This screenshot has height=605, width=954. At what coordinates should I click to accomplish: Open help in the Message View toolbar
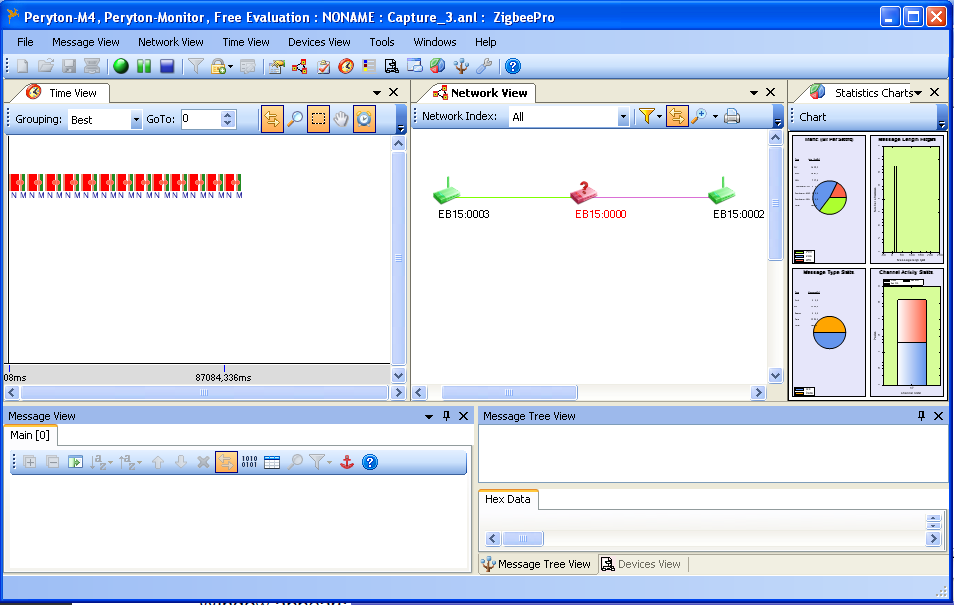click(370, 462)
